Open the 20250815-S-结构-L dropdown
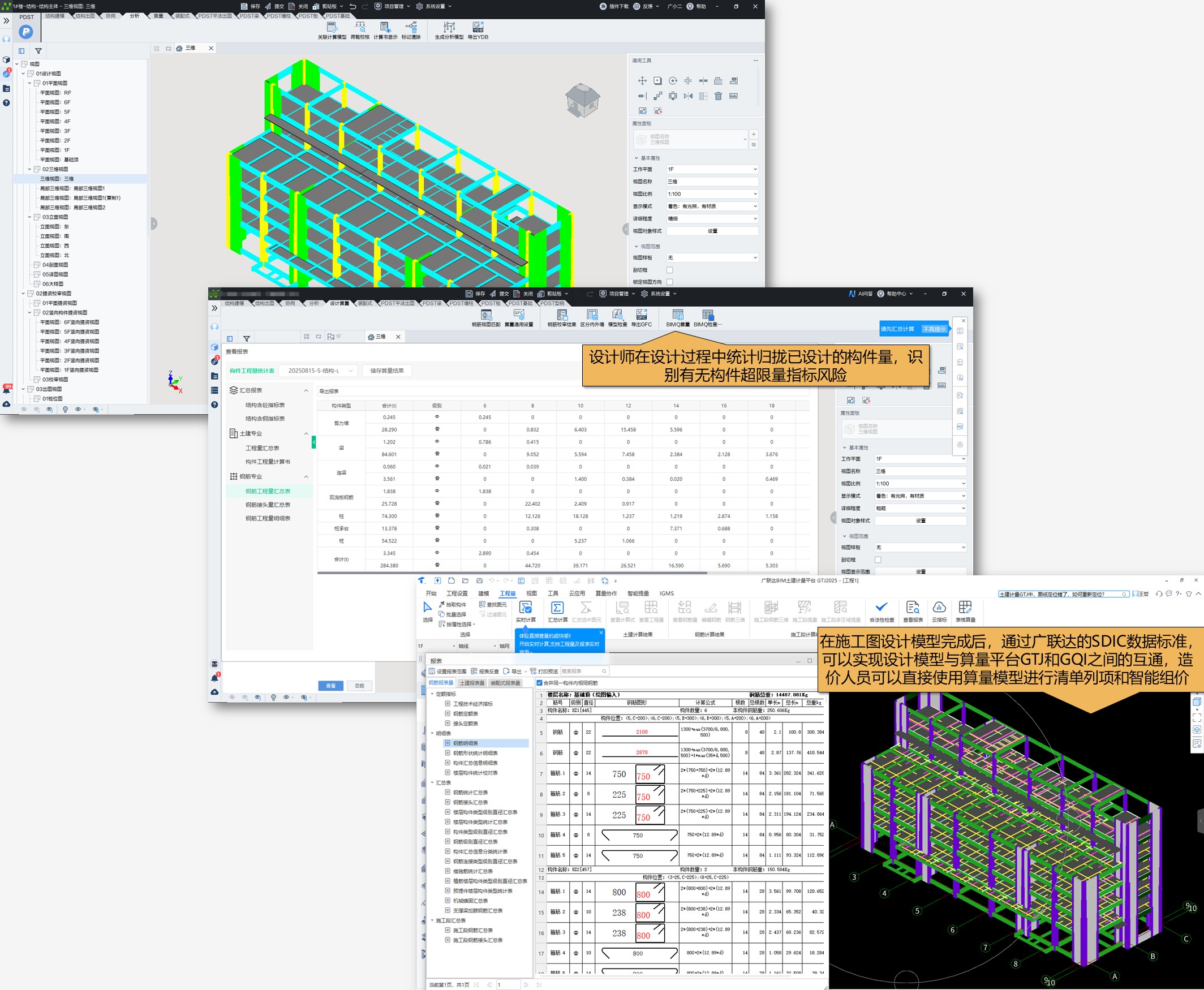Screen dimensions: 1204x990 (319, 371)
